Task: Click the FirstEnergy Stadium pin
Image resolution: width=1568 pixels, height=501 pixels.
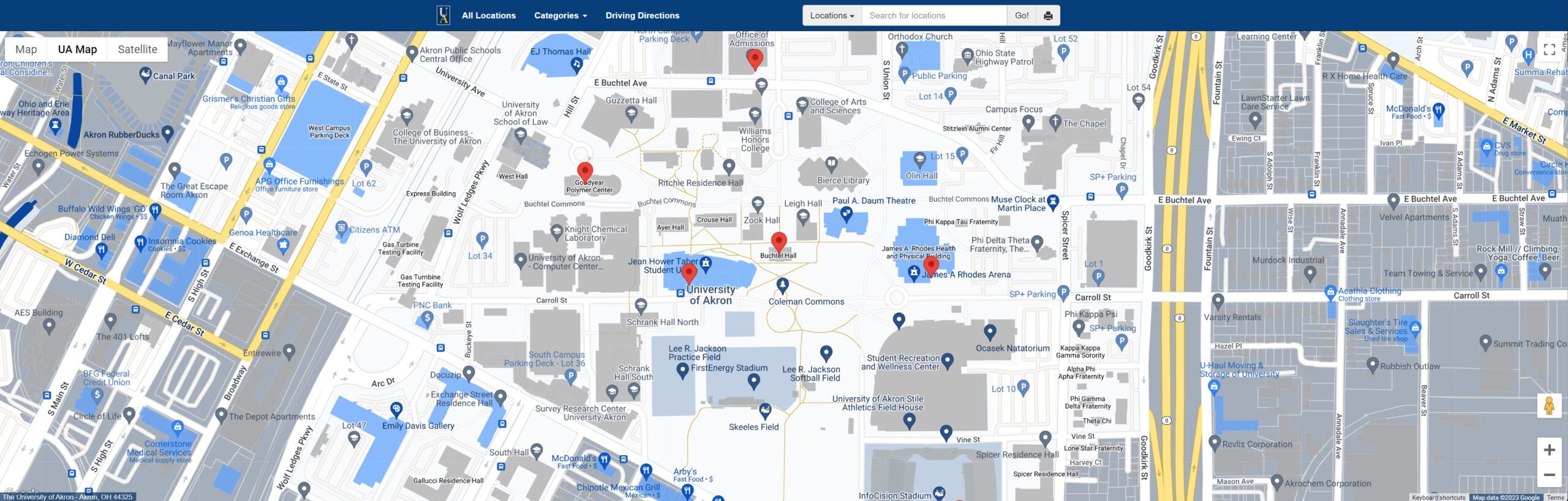Action: point(753,381)
